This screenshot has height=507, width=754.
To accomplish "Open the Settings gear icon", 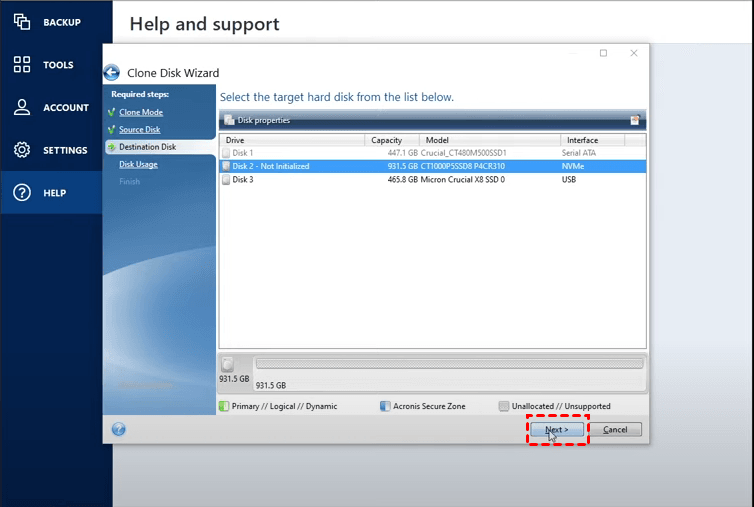I will click(x=22, y=150).
